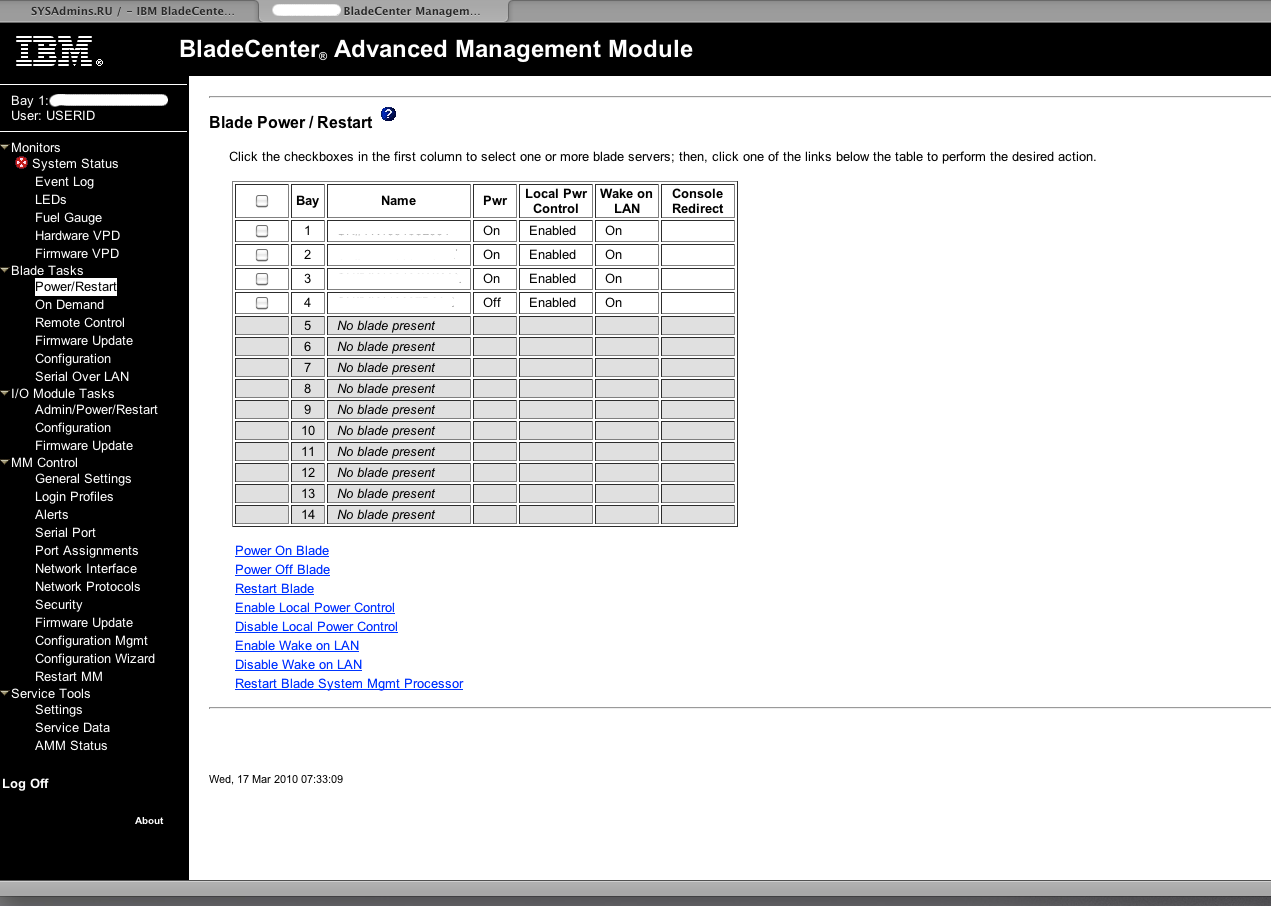Image resolution: width=1271 pixels, height=906 pixels.
Task: Tick the checkbox for bay 4 blade
Action: coord(262,303)
